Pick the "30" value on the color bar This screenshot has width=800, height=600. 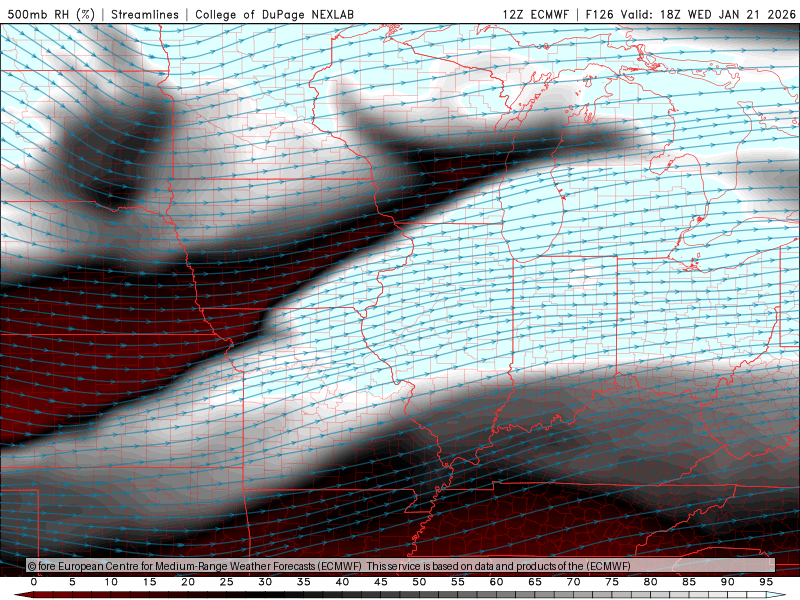[265, 582]
